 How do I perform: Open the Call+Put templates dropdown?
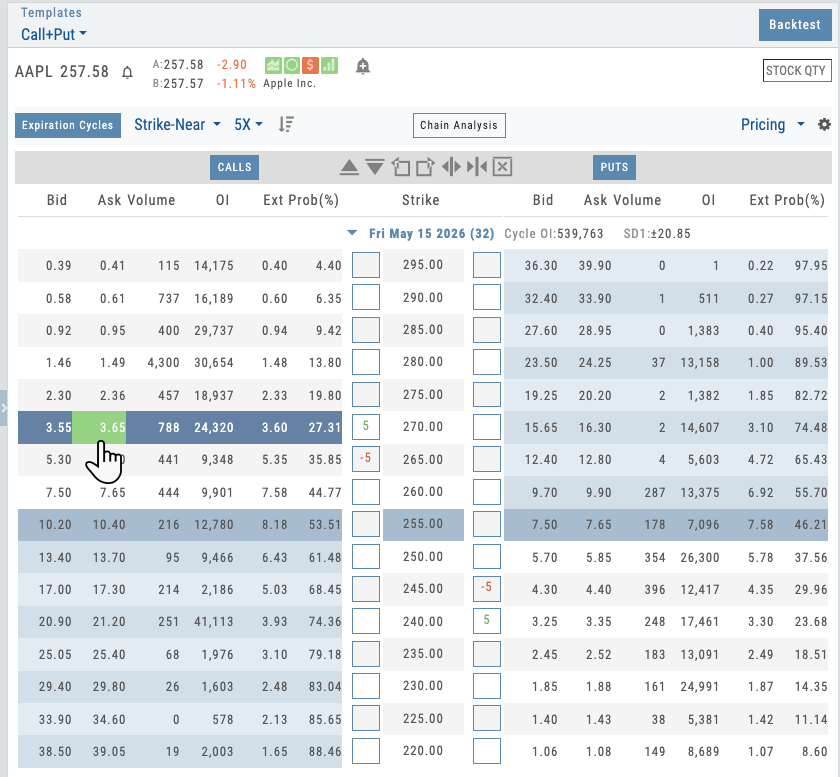point(54,34)
